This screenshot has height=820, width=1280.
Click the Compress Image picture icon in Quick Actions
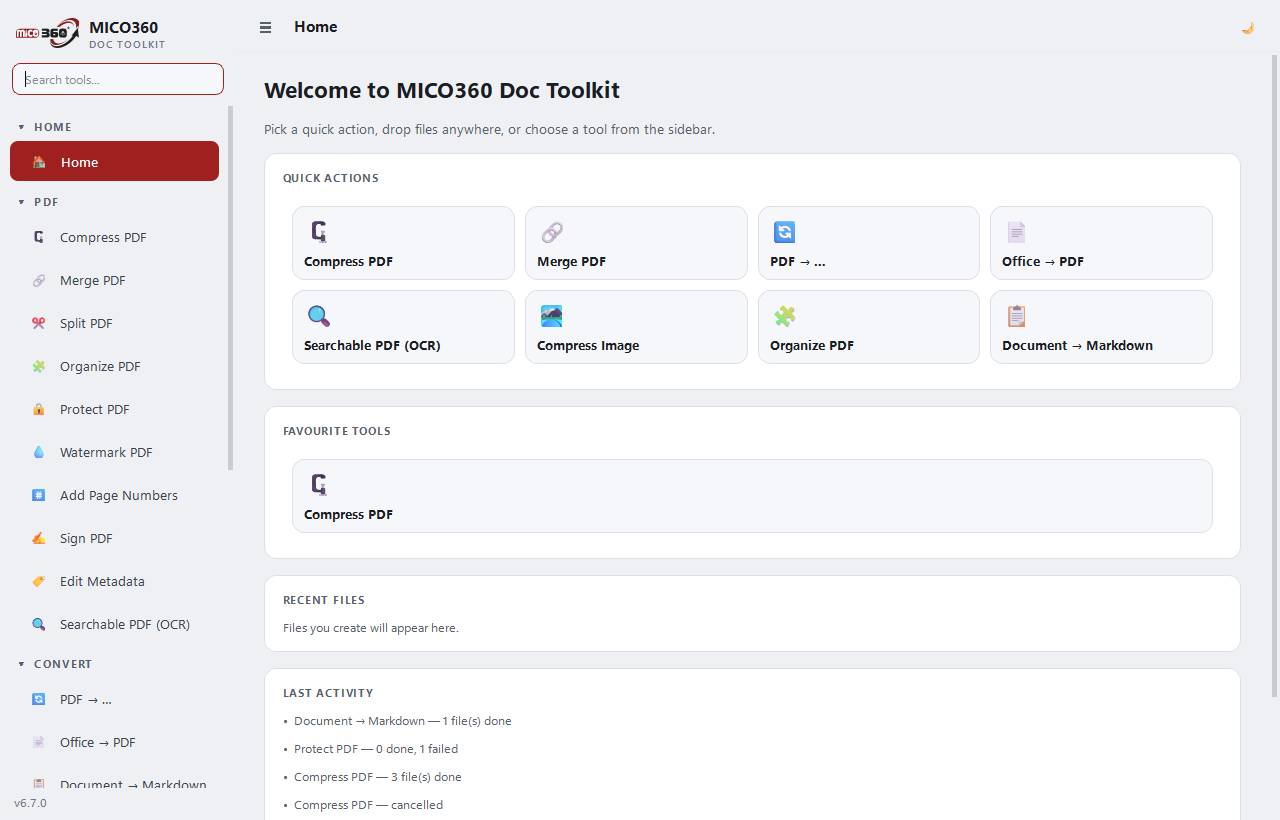click(x=552, y=316)
